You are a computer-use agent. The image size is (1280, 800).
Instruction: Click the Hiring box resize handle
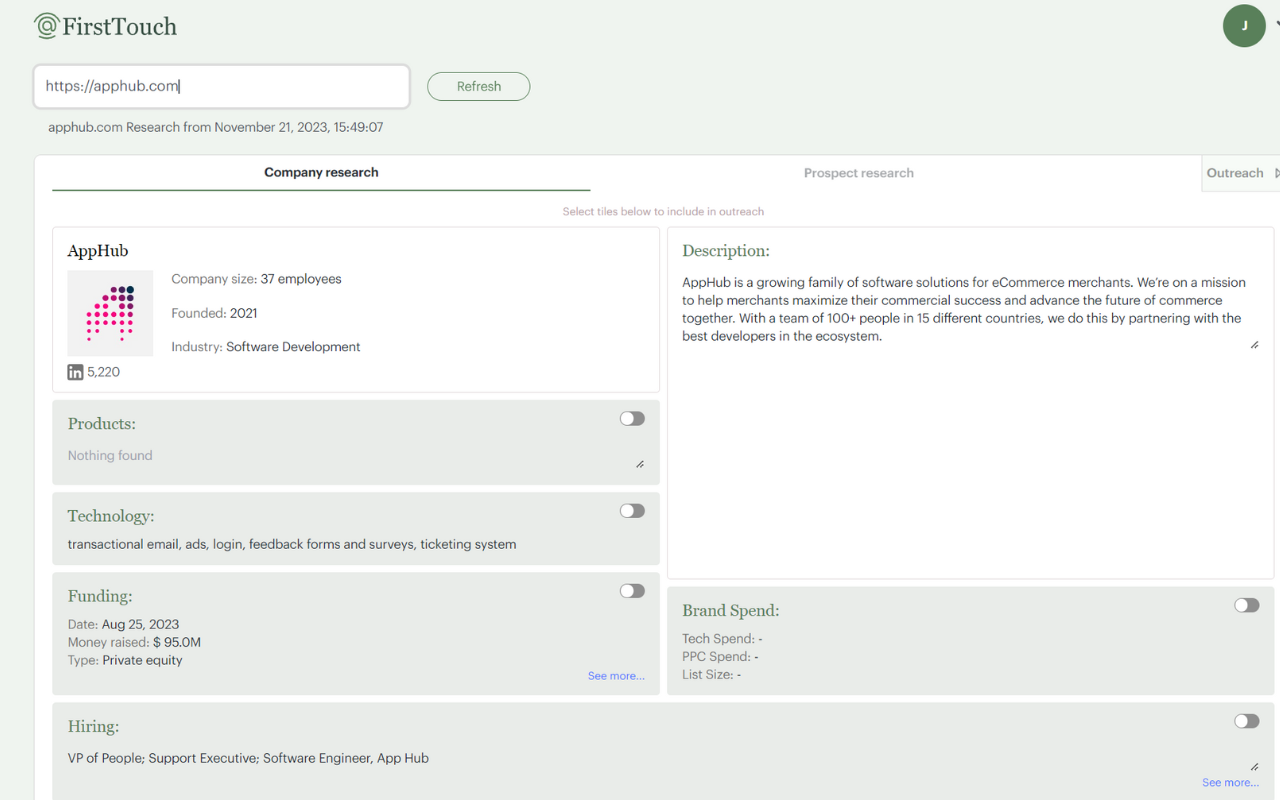click(1254, 767)
